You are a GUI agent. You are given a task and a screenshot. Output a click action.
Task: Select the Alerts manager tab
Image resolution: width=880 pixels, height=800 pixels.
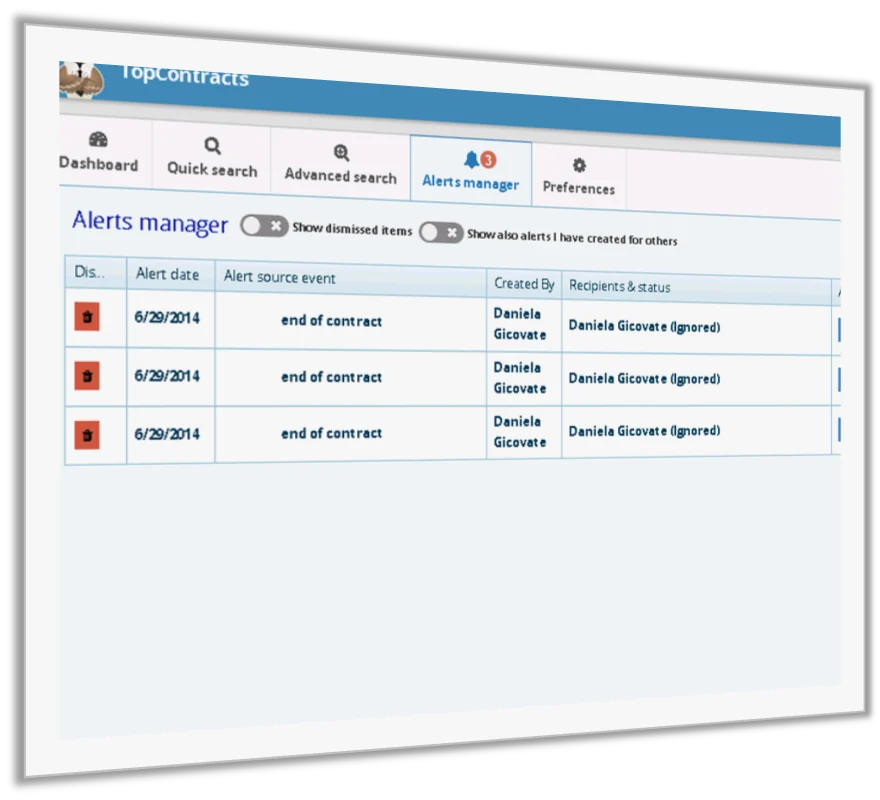click(471, 171)
